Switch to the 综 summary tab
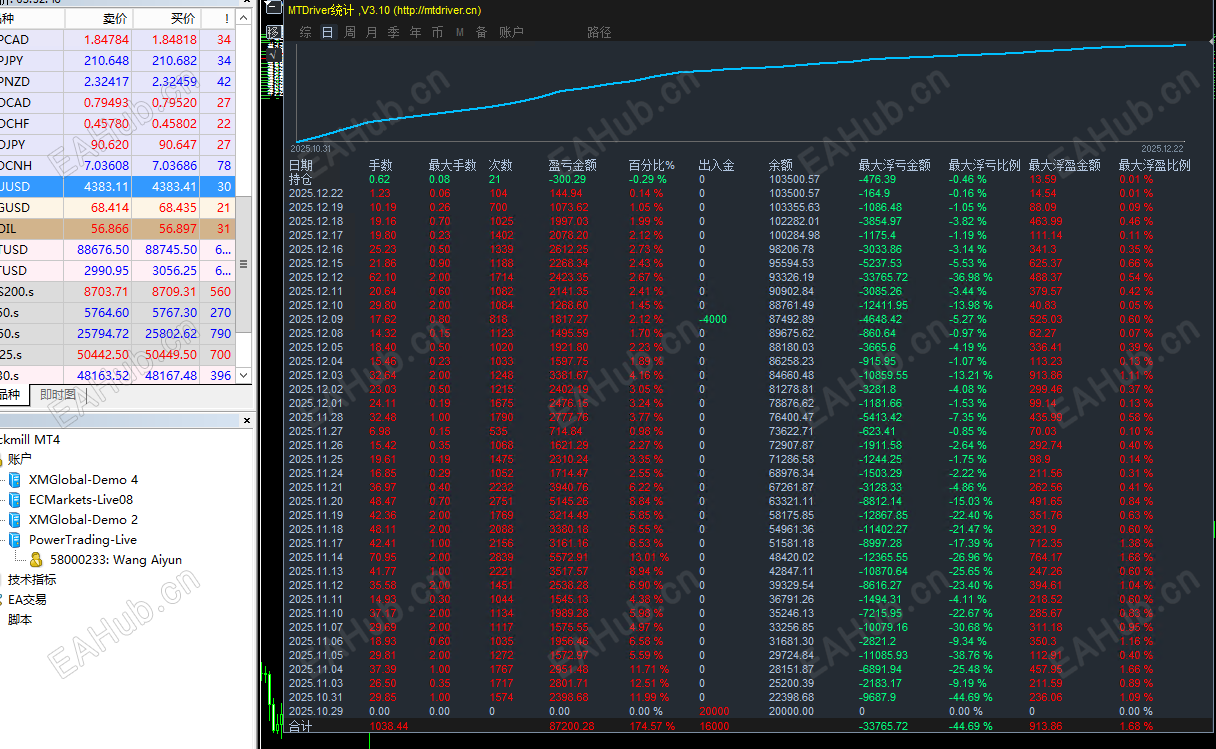This screenshot has height=749, width=1216. [x=305, y=32]
